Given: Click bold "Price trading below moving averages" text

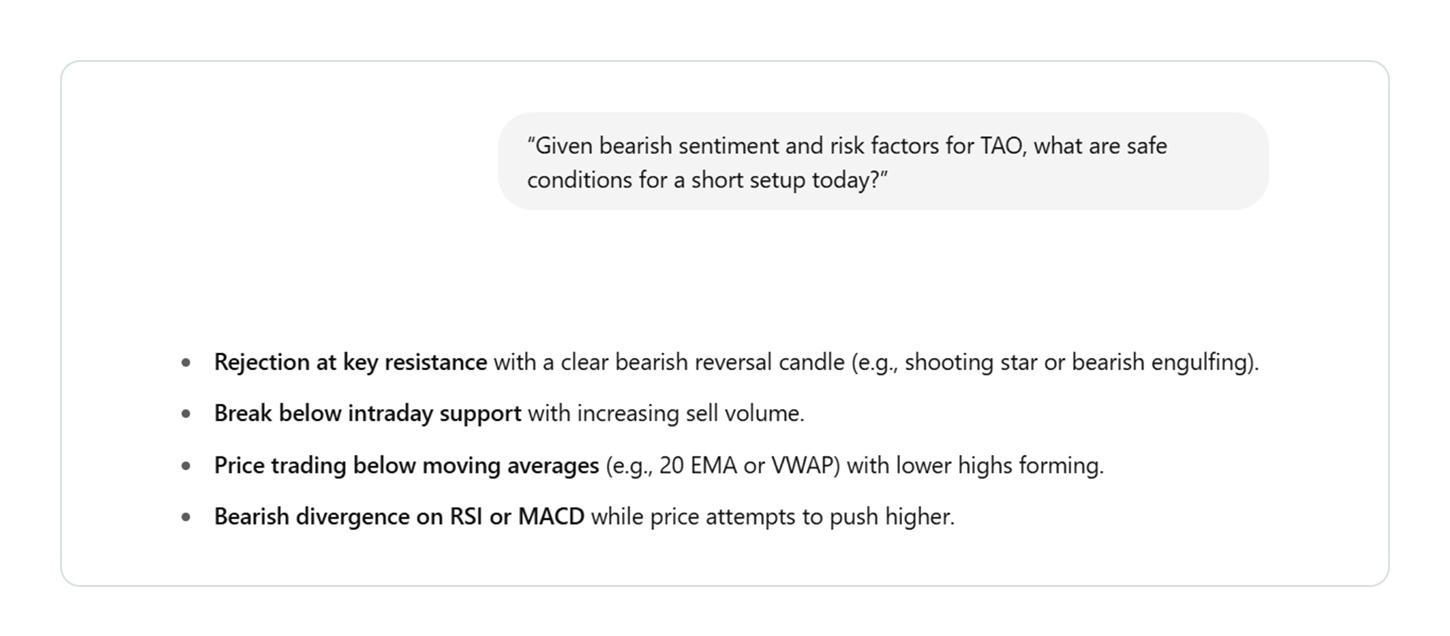Looking at the screenshot, I should click(x=406, y=465).
